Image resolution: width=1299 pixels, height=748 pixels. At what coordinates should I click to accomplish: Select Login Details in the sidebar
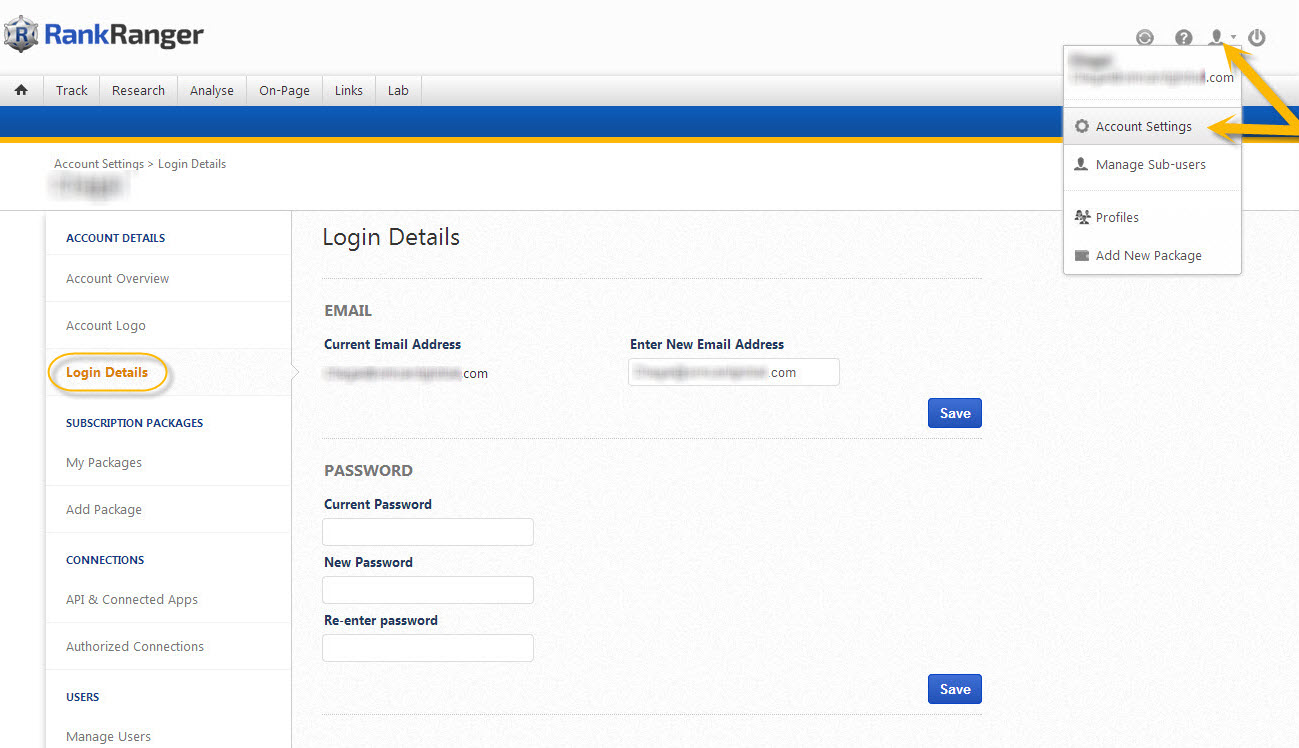click(107, 372)
